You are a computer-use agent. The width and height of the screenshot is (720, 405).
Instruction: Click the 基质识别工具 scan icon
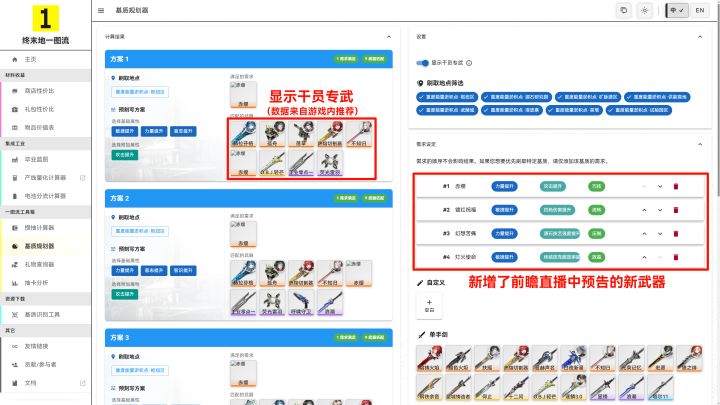point(15,315)
